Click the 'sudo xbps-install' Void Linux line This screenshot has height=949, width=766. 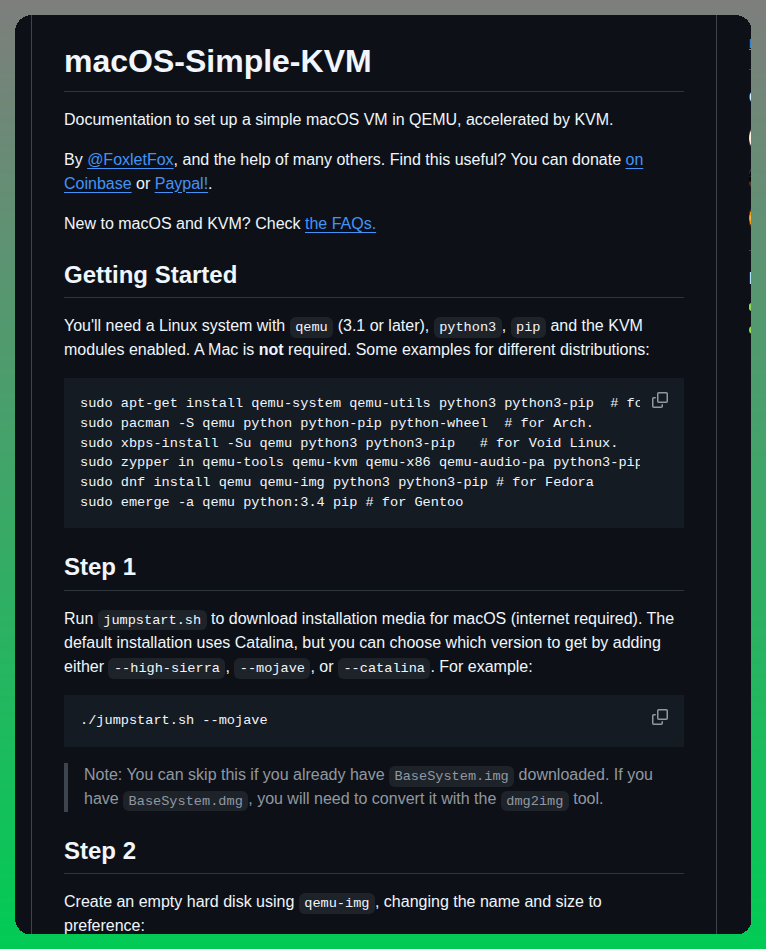tap(349, 443)
